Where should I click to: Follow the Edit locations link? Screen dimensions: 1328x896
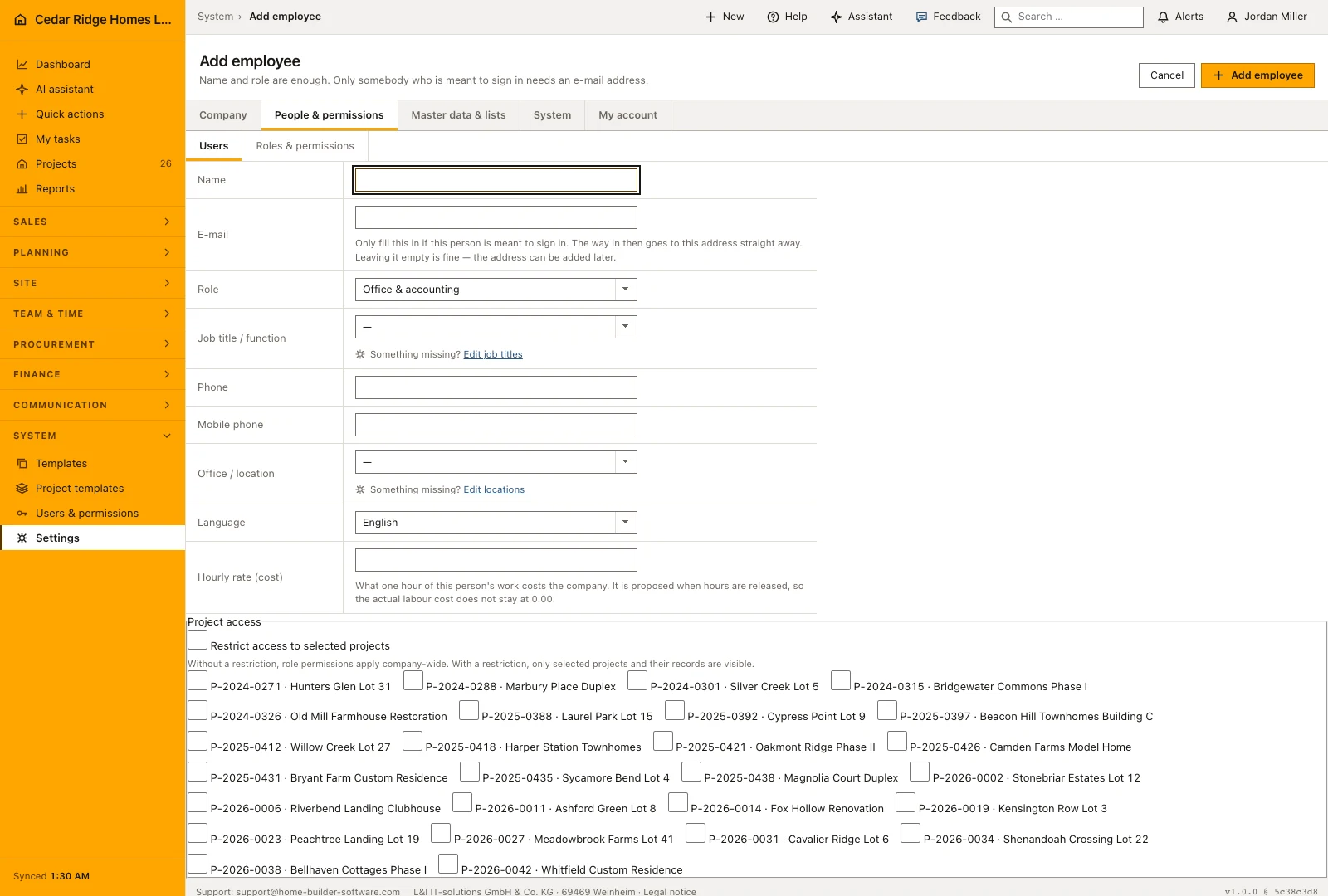point(494,489)
